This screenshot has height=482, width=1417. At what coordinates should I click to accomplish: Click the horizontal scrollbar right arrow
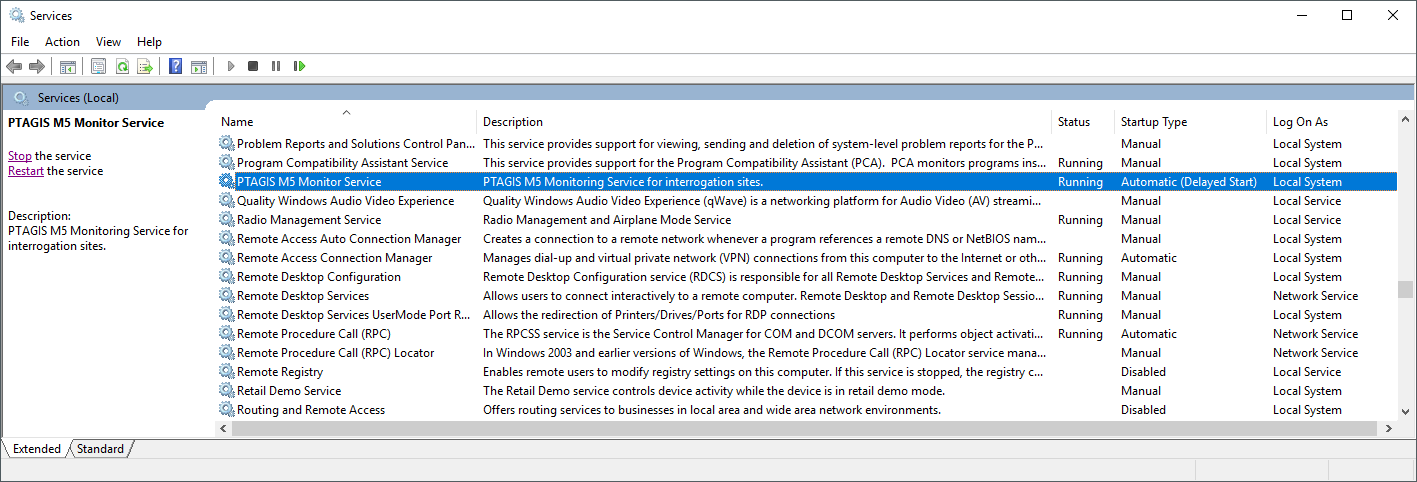tap(1388, 428)
